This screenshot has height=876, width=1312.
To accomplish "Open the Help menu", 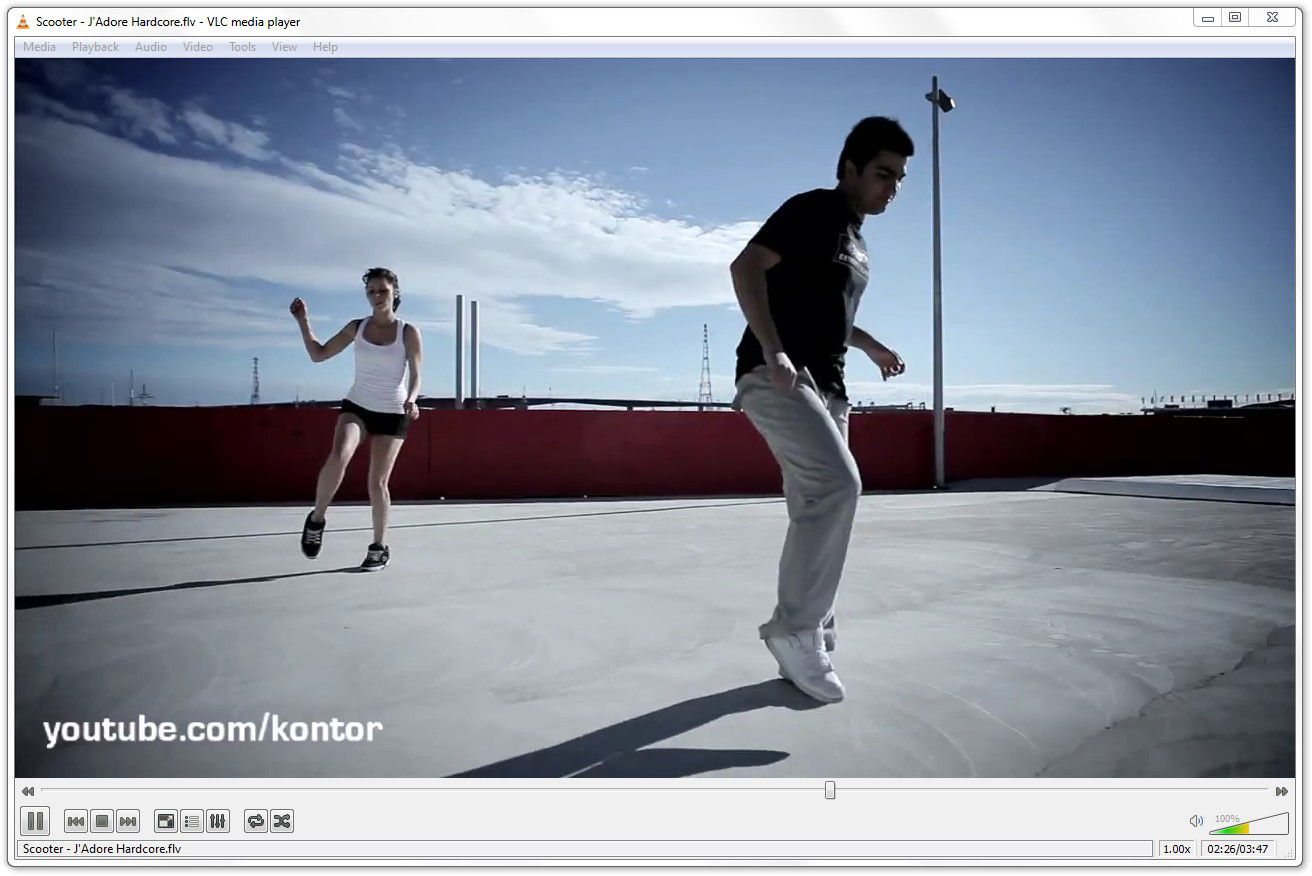I will point(325,47).
